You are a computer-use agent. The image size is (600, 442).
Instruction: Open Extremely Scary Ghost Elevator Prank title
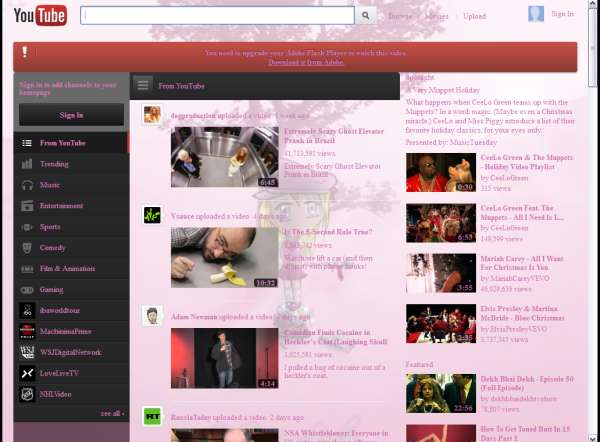[x=334, y=136]
